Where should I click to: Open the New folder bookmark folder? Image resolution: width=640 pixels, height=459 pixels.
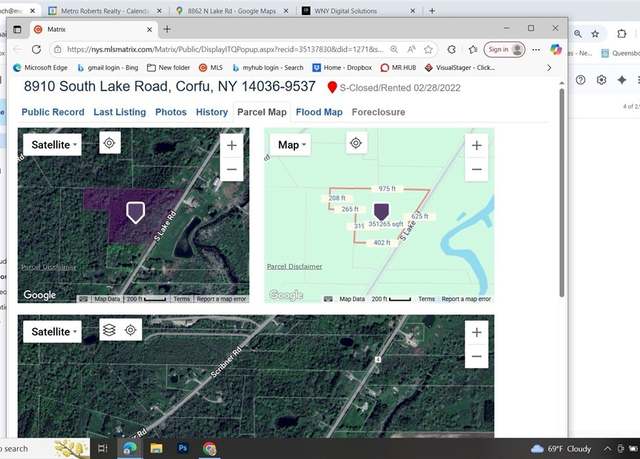point(169,68)
